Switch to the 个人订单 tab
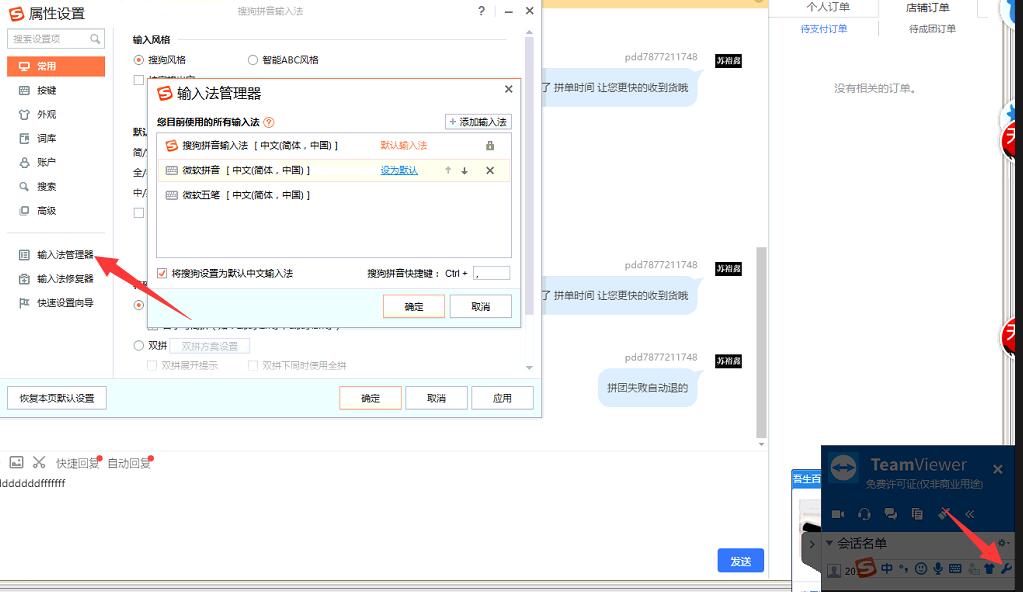The height and width of the screenshot is (592, 1023). point(828,7)
